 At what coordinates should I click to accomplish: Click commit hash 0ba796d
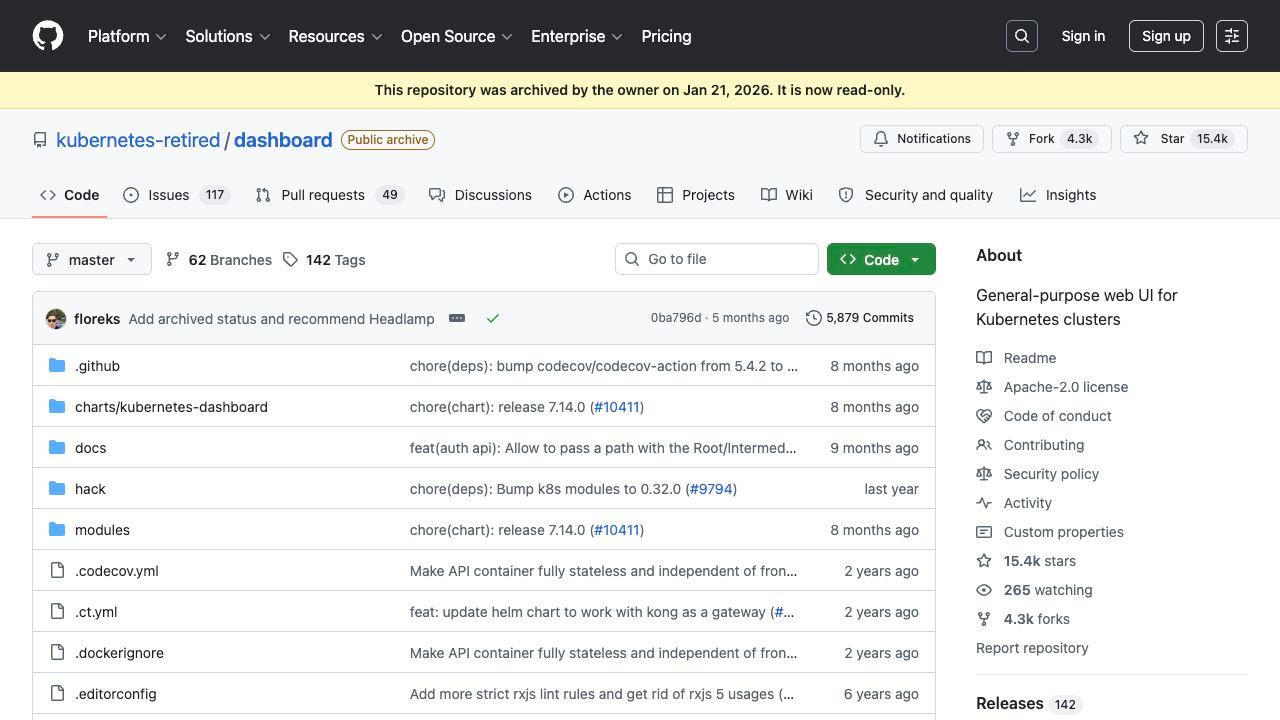[676, 318]
